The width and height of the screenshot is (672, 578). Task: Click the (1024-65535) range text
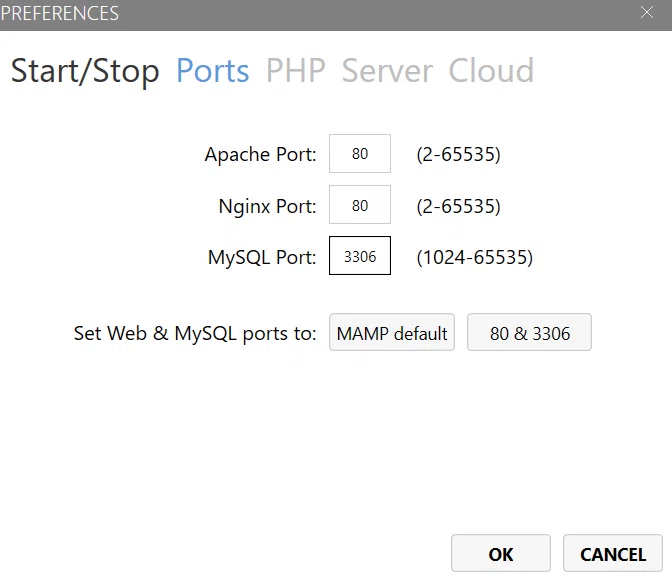click(x=474, y=258)
